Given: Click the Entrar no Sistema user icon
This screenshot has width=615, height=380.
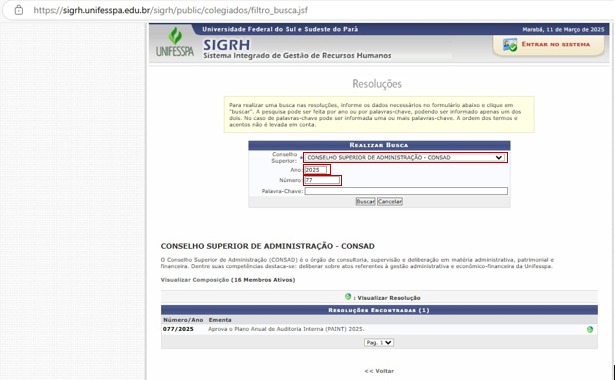Looking at the screenshot, I should [510, 45].
